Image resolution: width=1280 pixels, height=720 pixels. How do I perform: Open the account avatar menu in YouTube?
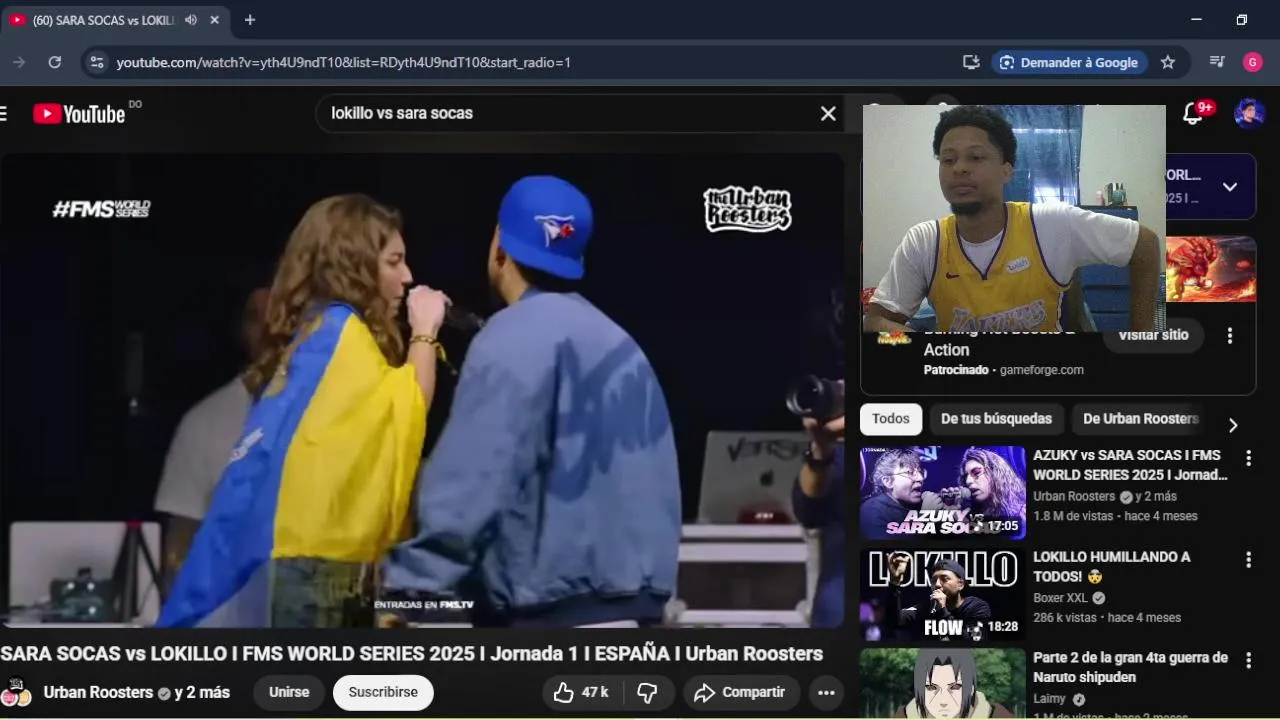pyautogui.click(x=1249, y=113)
